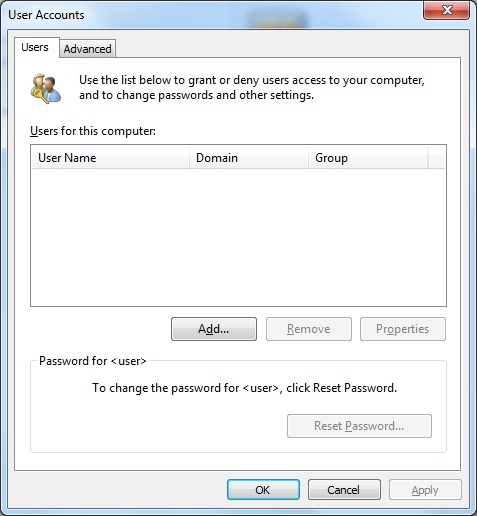
Task: Click the Remove button
Action: tap(309, 329)
